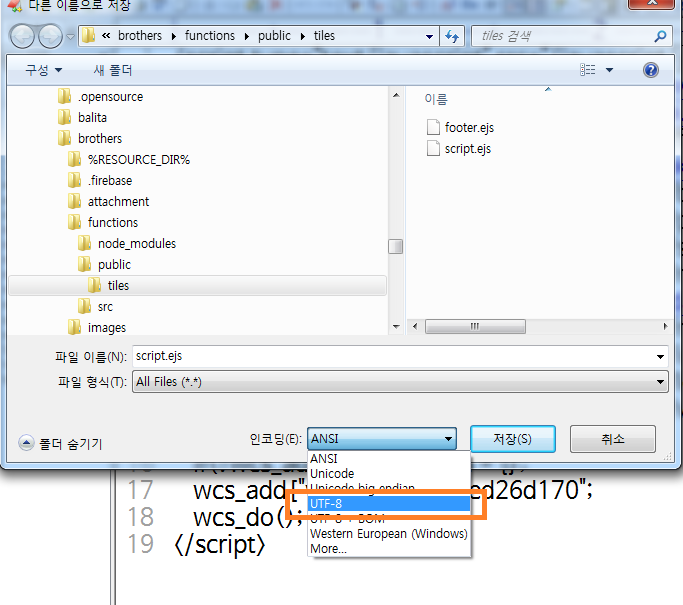The width and height of the screenshot is (683, 605).
Task: Click the tree scrollbar up arrow
Action: [x=396, y=95]
